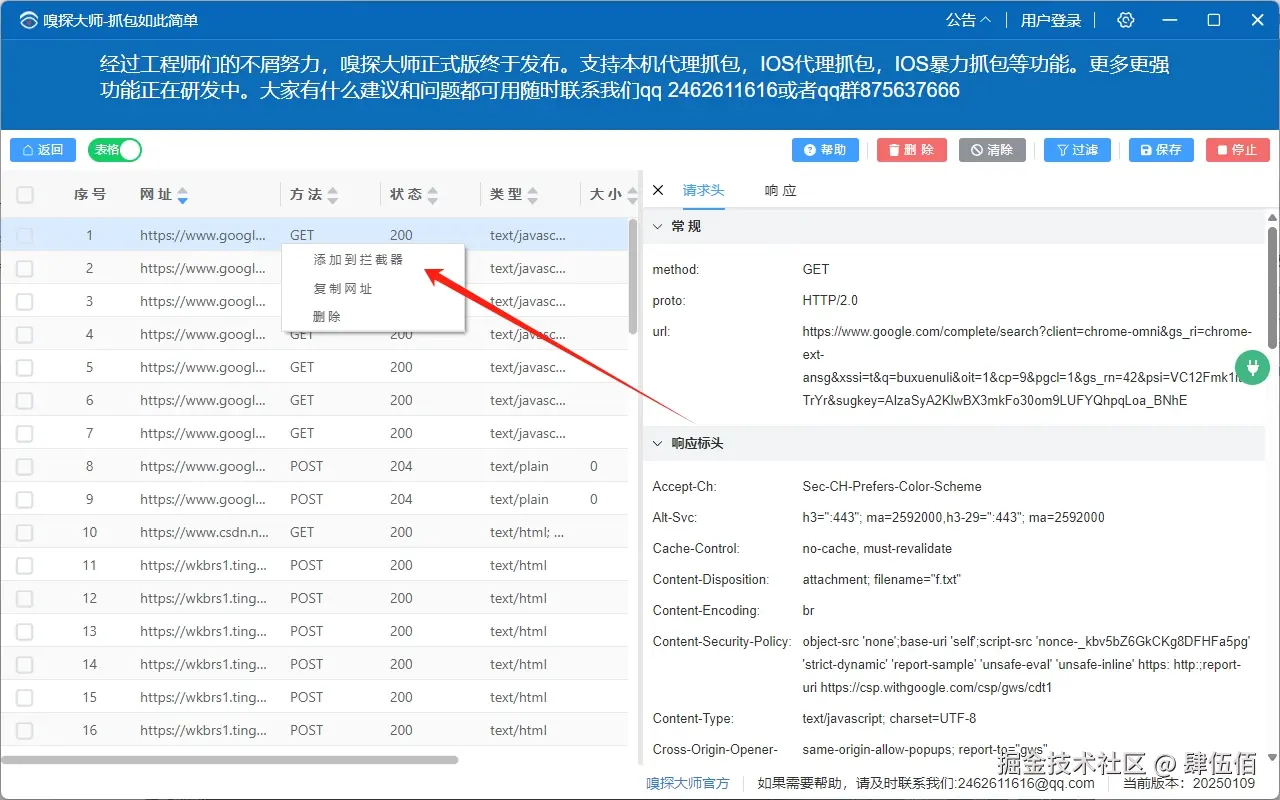Select row 8 POST 204 request
Screen dimensions: 1280x800
click(x=314, y=467)
